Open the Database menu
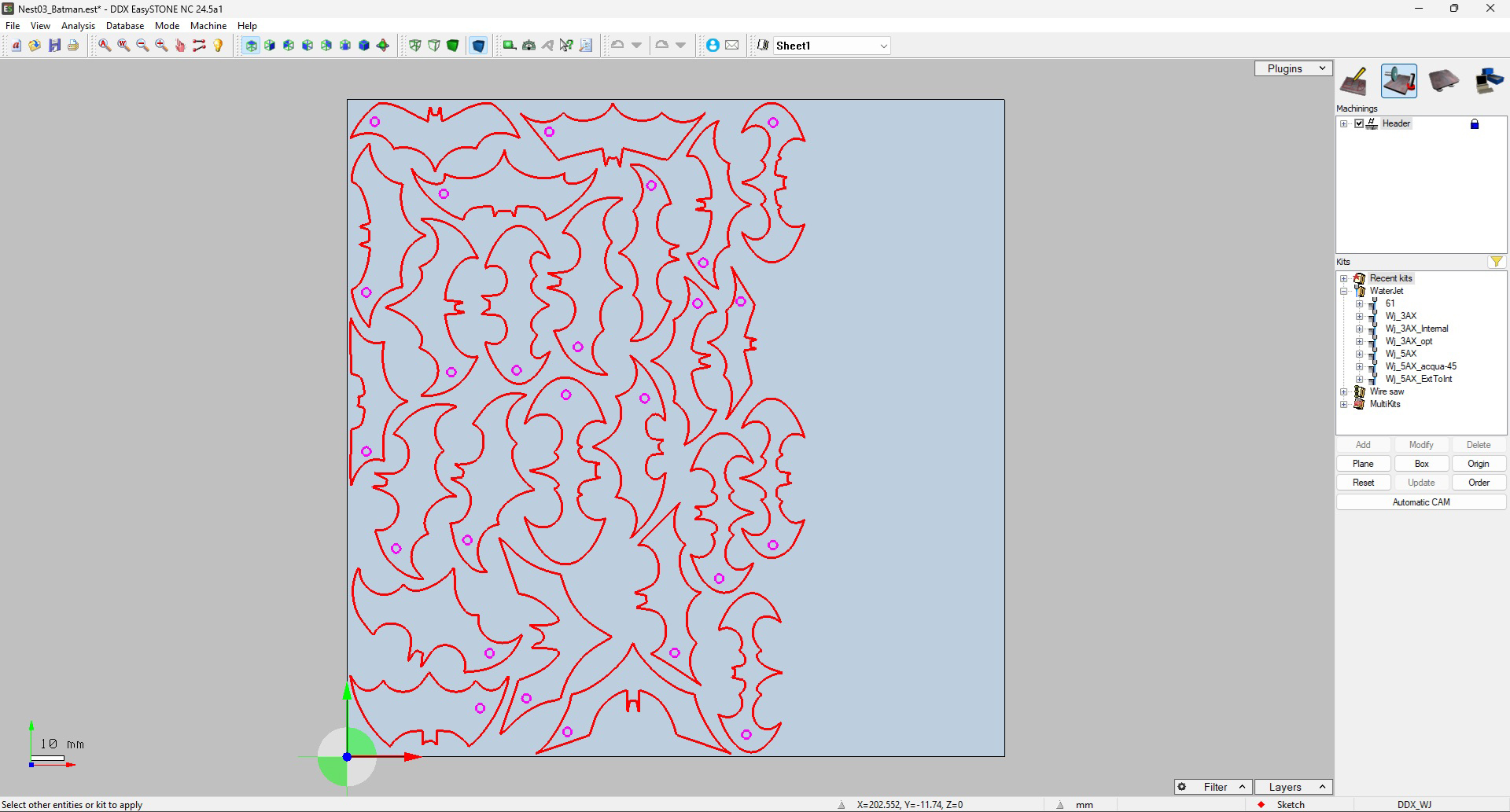 pyautogui.click(x=125, y=26)
